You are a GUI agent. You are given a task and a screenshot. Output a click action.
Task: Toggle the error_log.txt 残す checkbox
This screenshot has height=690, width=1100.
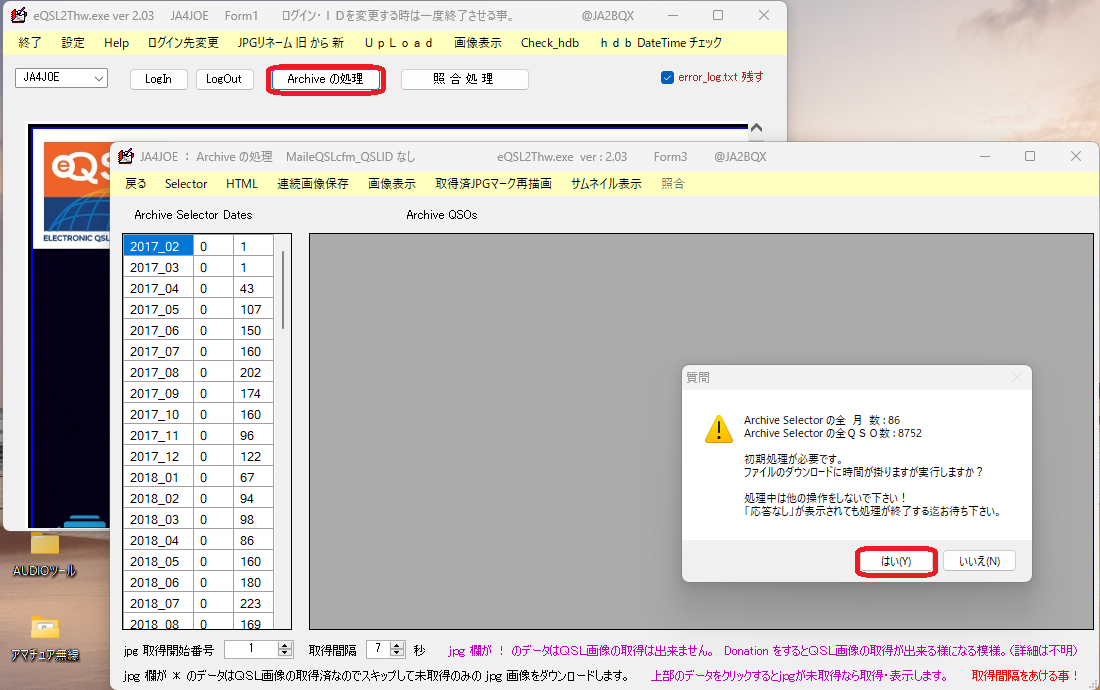pyautogui.click(x=667, y=77)
